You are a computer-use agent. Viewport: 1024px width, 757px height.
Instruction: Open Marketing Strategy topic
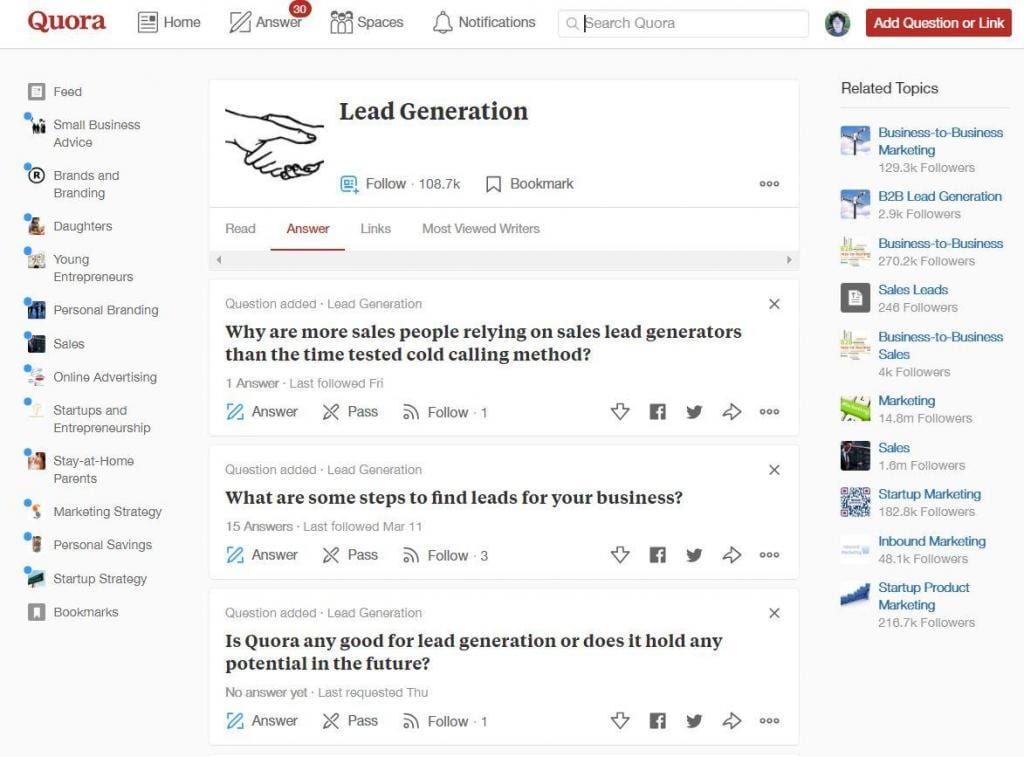pyautogui.click(x=95, y=511)
